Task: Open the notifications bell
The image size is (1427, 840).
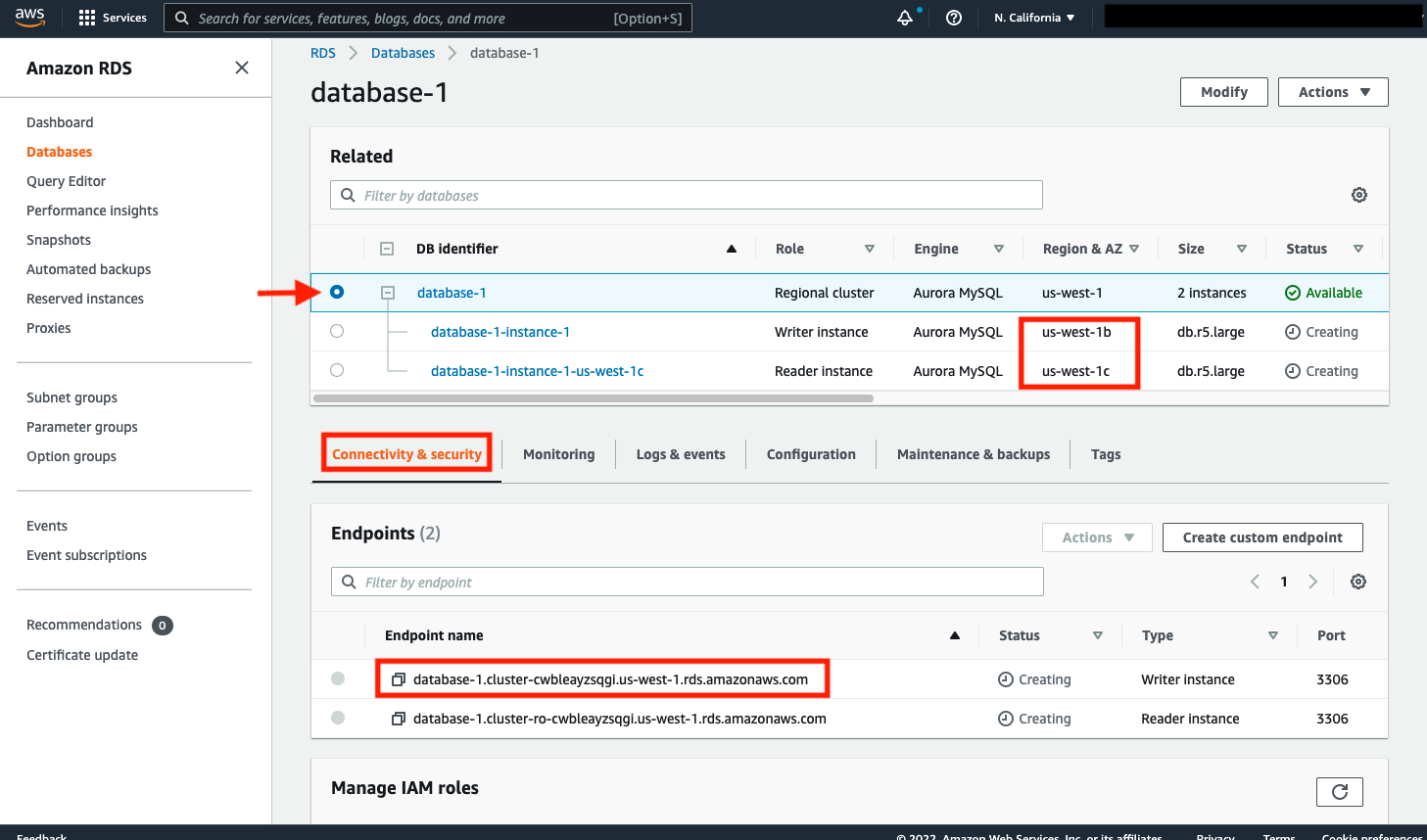Action: tap(905, 18)
